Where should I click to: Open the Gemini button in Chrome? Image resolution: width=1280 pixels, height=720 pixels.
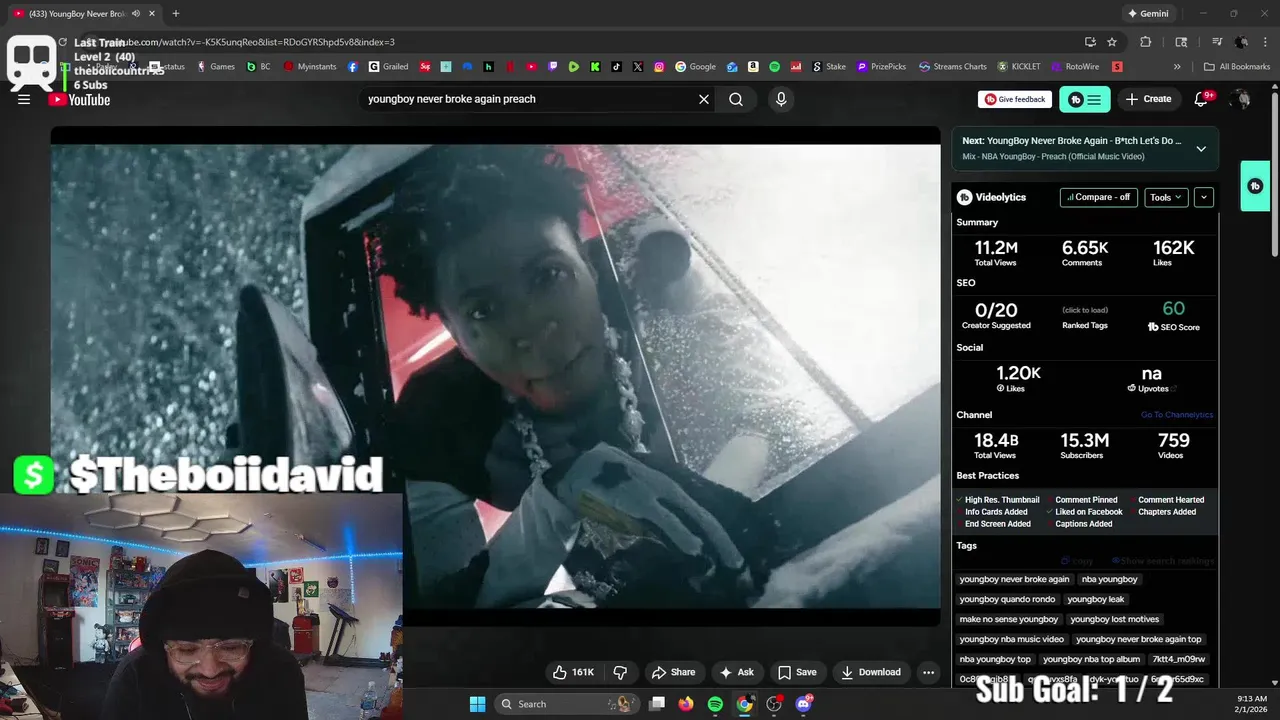coord(1147,14)
